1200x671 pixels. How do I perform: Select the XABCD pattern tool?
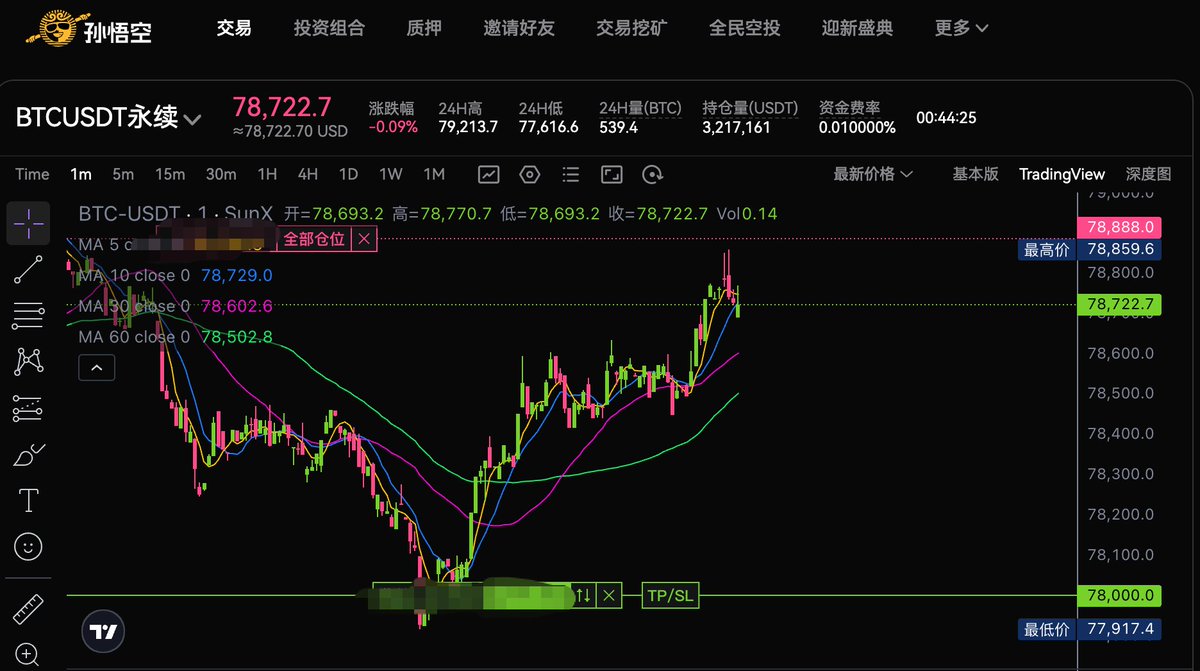28,361
